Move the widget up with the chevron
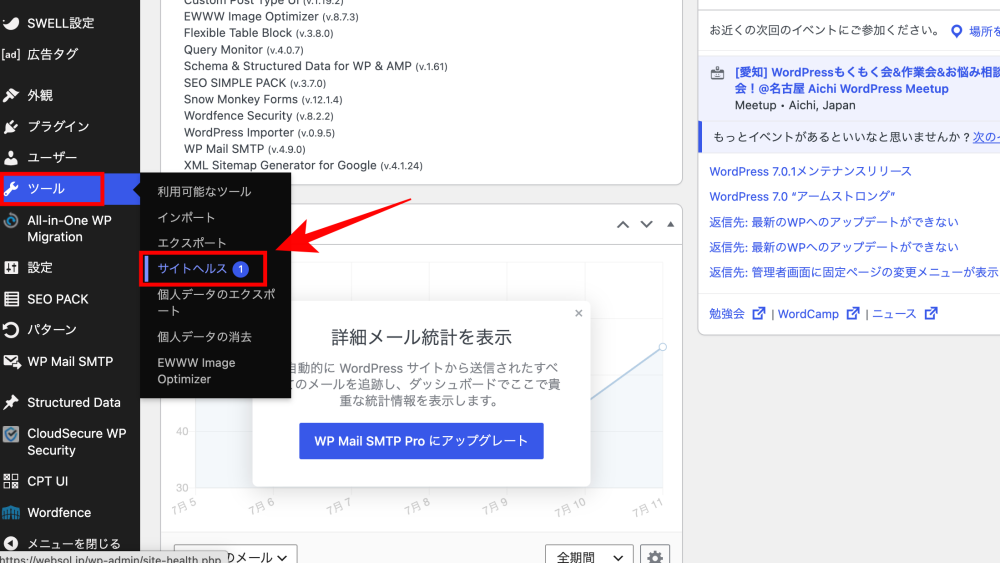 tap(623, 224)
